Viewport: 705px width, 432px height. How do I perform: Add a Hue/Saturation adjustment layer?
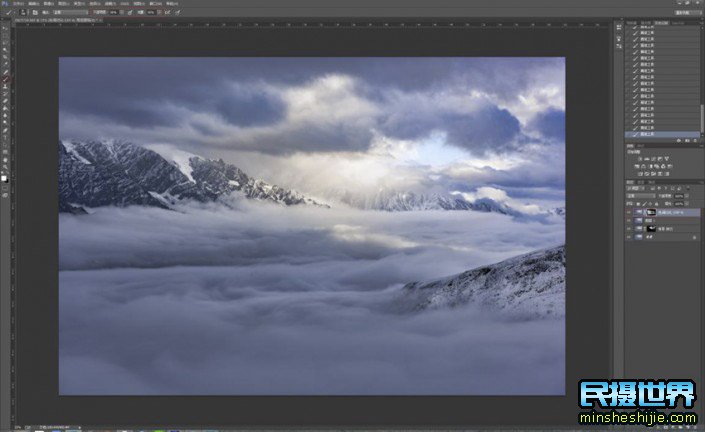[x=637, y=166]
